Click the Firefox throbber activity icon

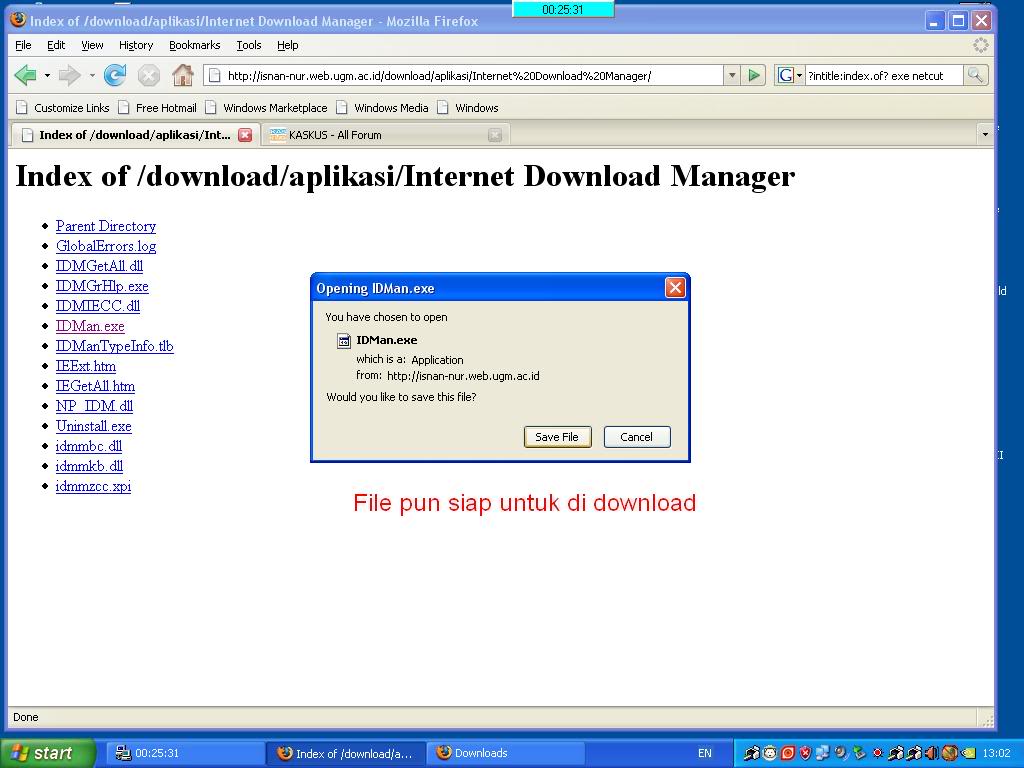[980, 45]
